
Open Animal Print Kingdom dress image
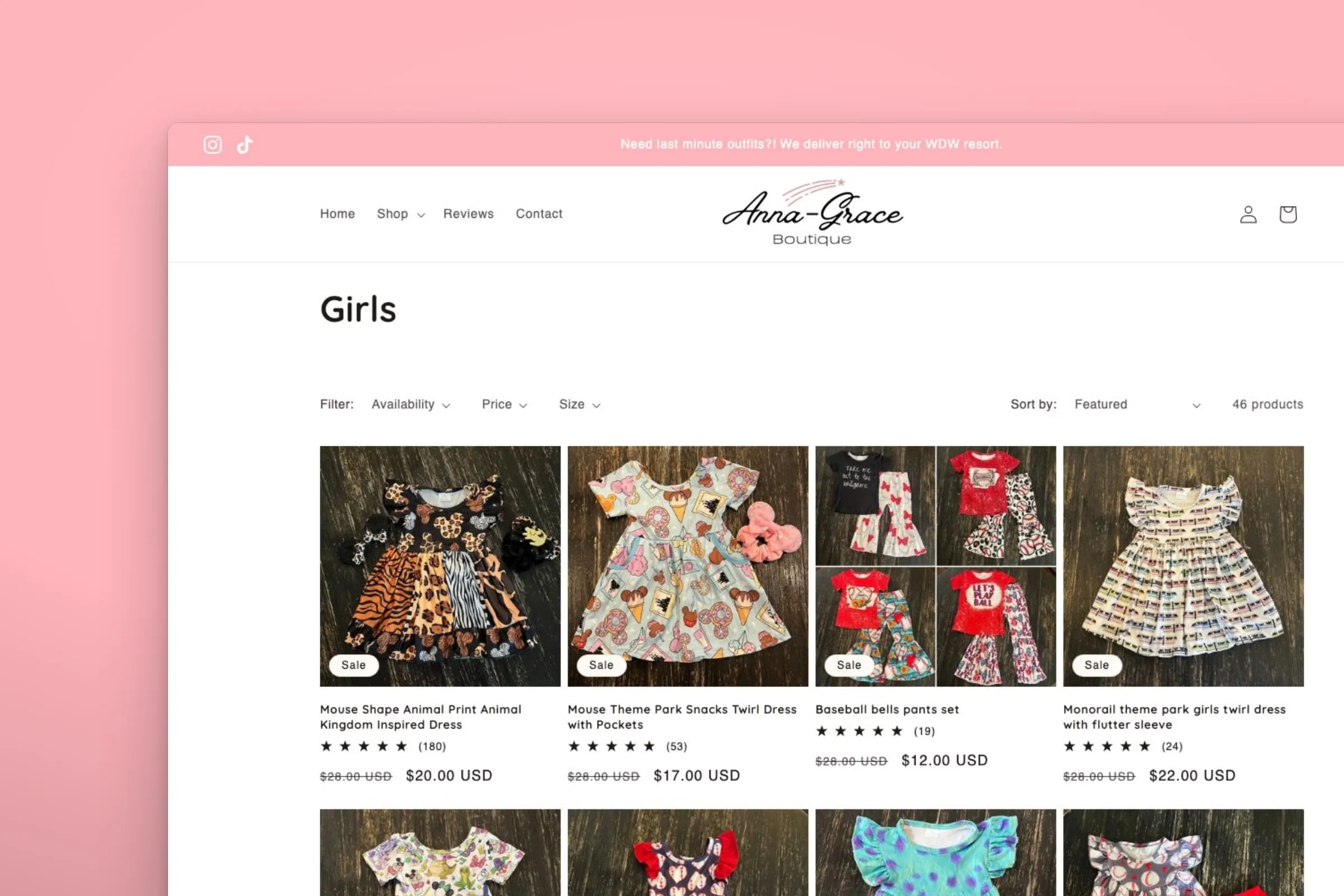coord(440,566)
